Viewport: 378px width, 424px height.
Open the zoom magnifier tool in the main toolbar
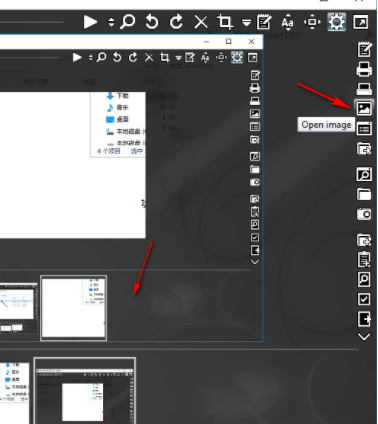click(128, 22)
